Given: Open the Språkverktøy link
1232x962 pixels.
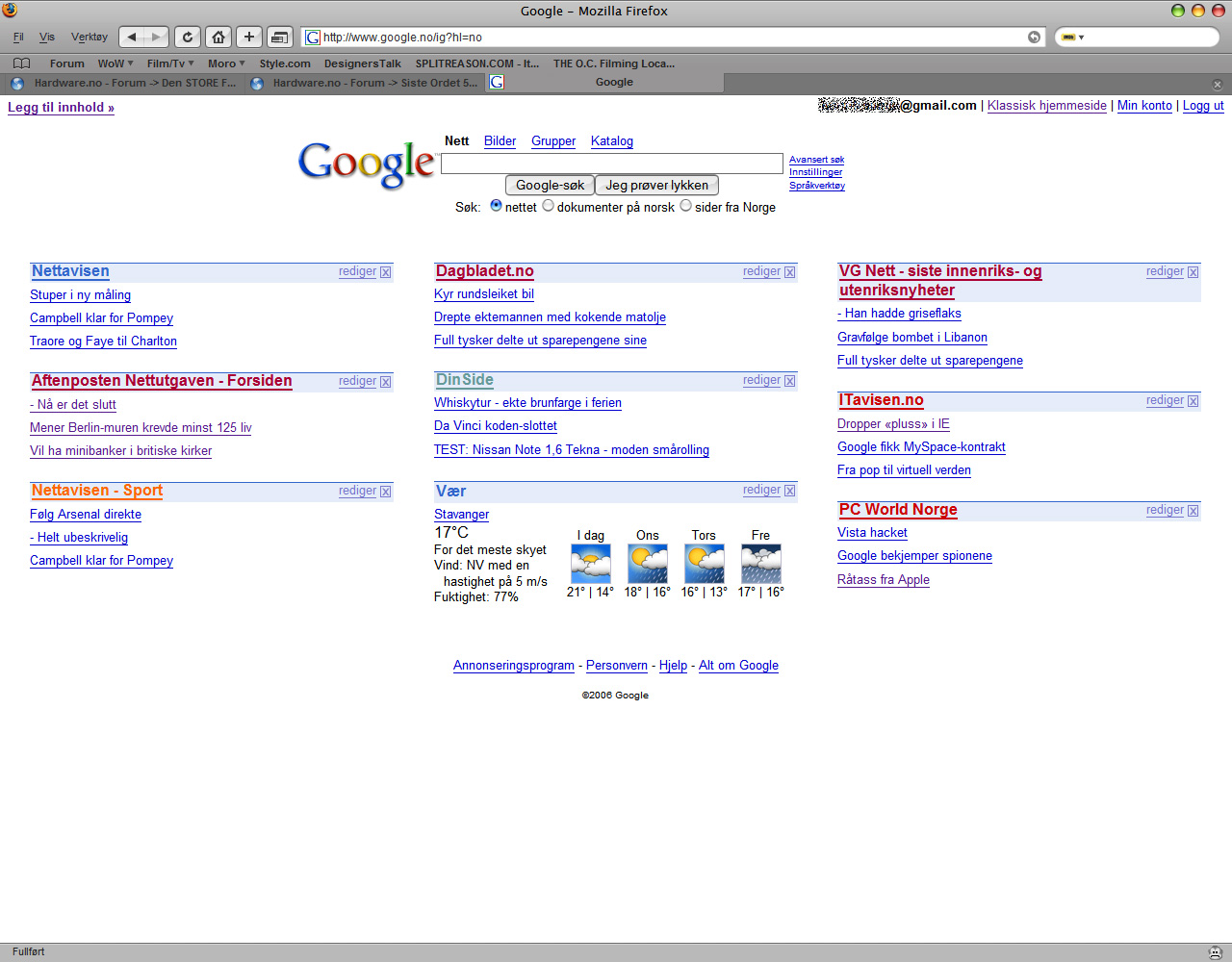Looking at the screenshot, I should (817, 186).
